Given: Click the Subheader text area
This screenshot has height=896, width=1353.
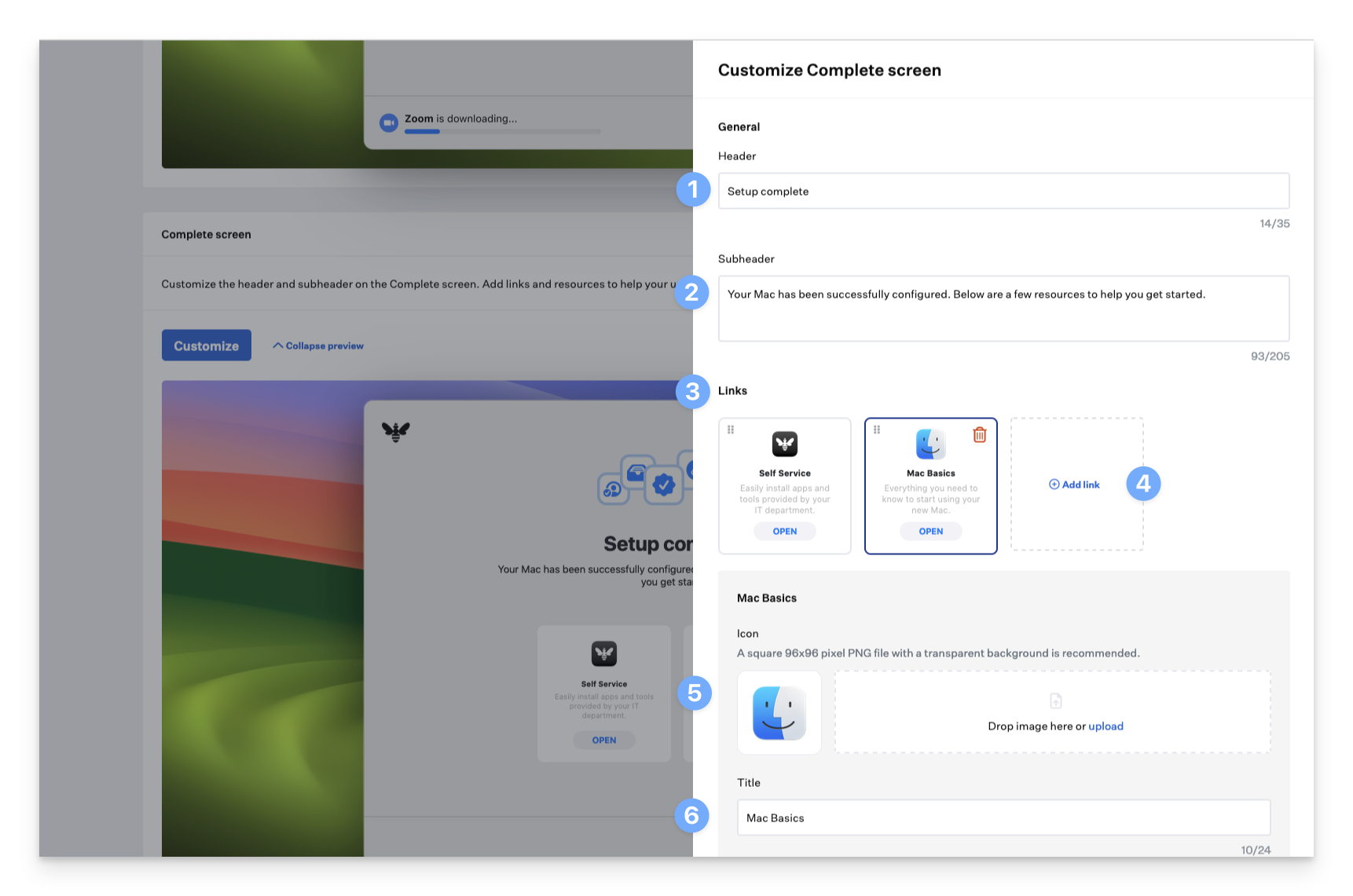Looking at the screenshot, I should coord(1003,308).
